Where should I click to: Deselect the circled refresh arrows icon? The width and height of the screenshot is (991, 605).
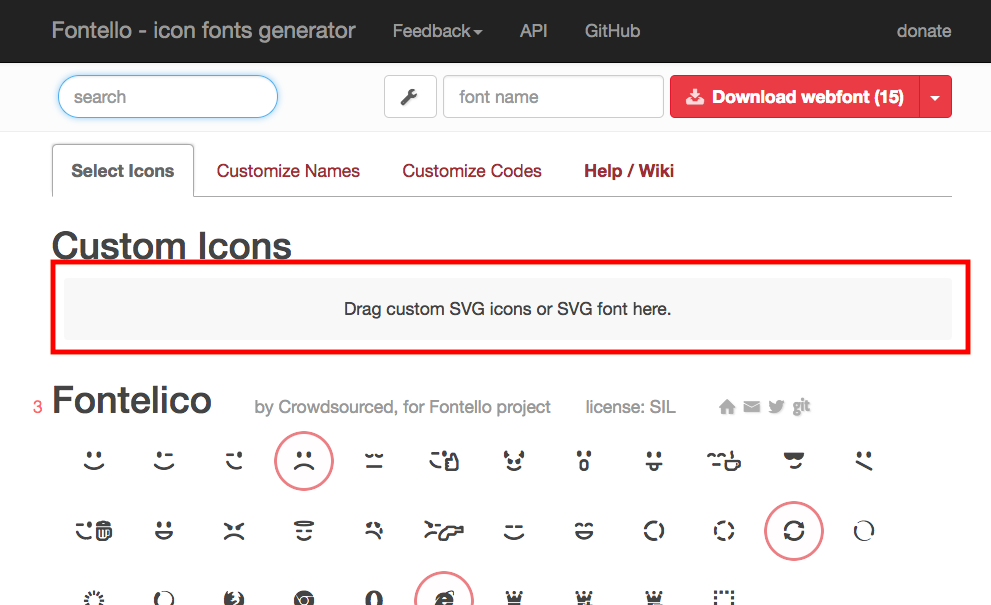pyautogui.click(x=794, y=530)
